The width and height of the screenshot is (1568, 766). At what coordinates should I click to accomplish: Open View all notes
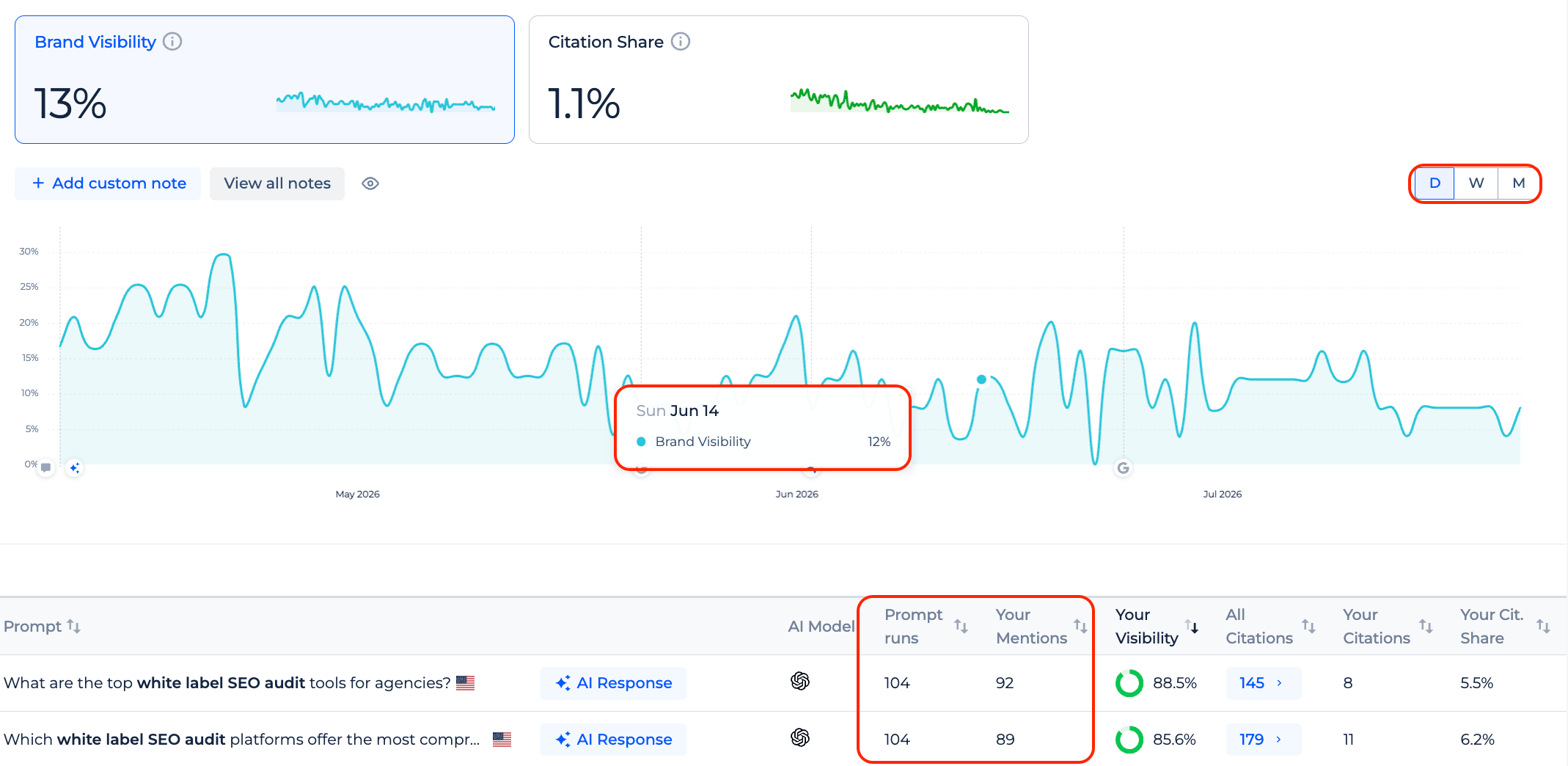(277, 183)
